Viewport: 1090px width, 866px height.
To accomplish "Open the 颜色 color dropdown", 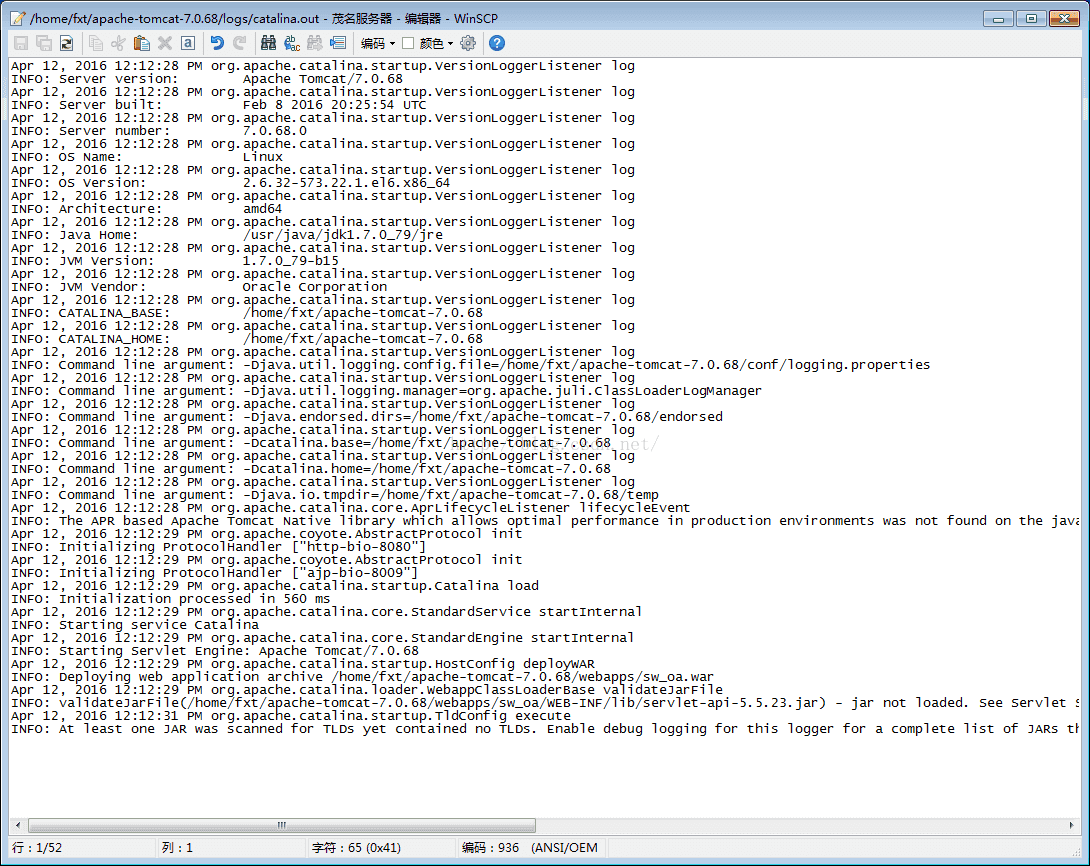I will [x=437, y=43].
